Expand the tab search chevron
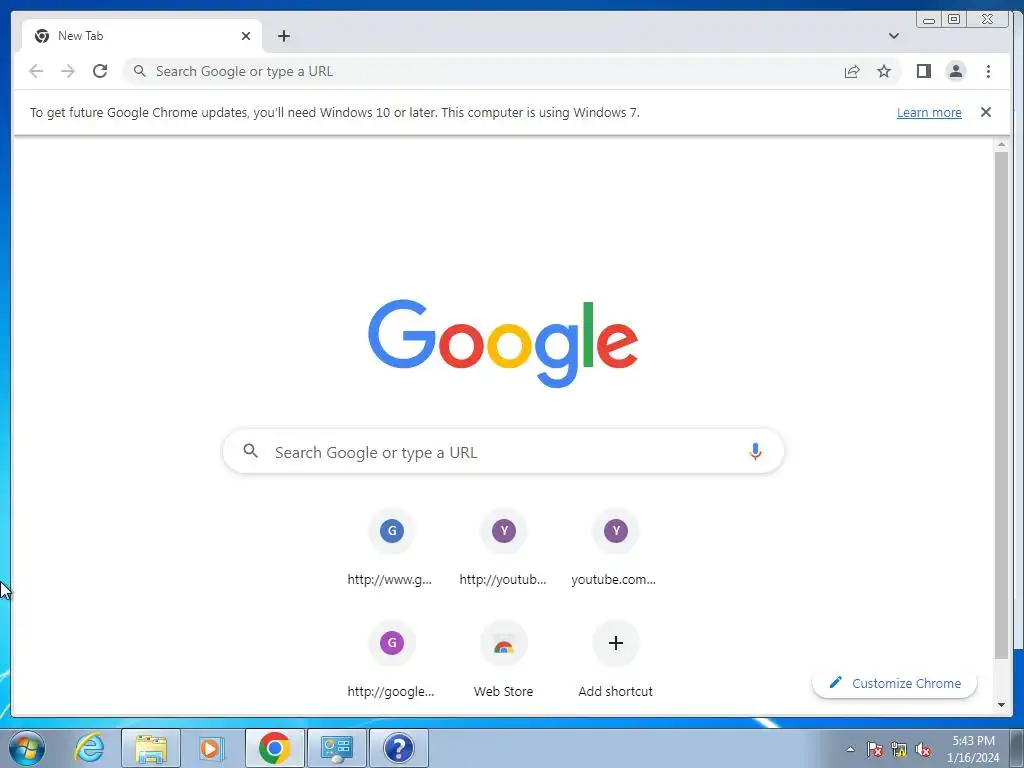Viewport: 1024px width, 768px height. pos(894,36)
